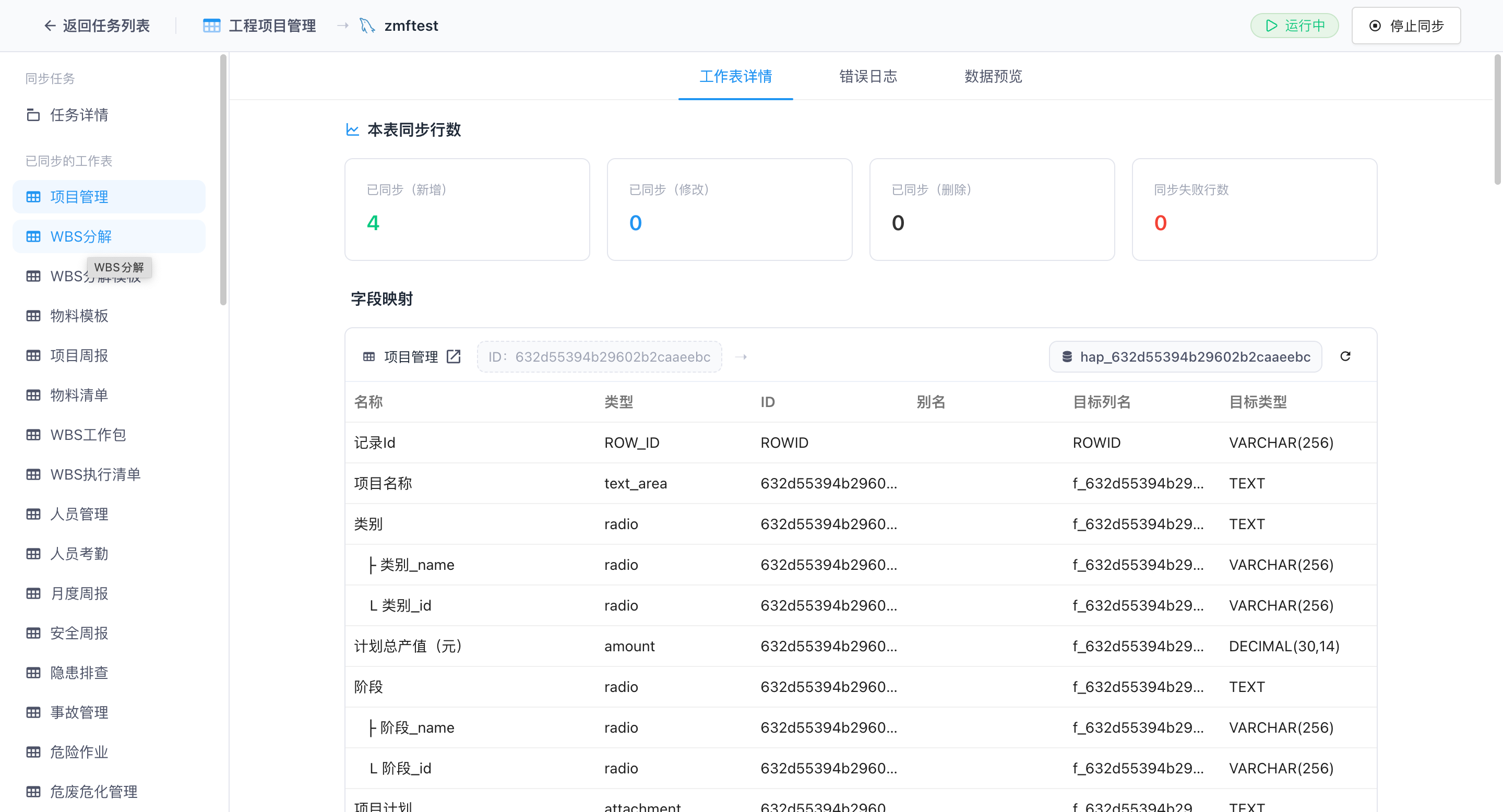Switch to the 数据预览 tab
This screenshot has width=1503, height=812.
(993, 76)
